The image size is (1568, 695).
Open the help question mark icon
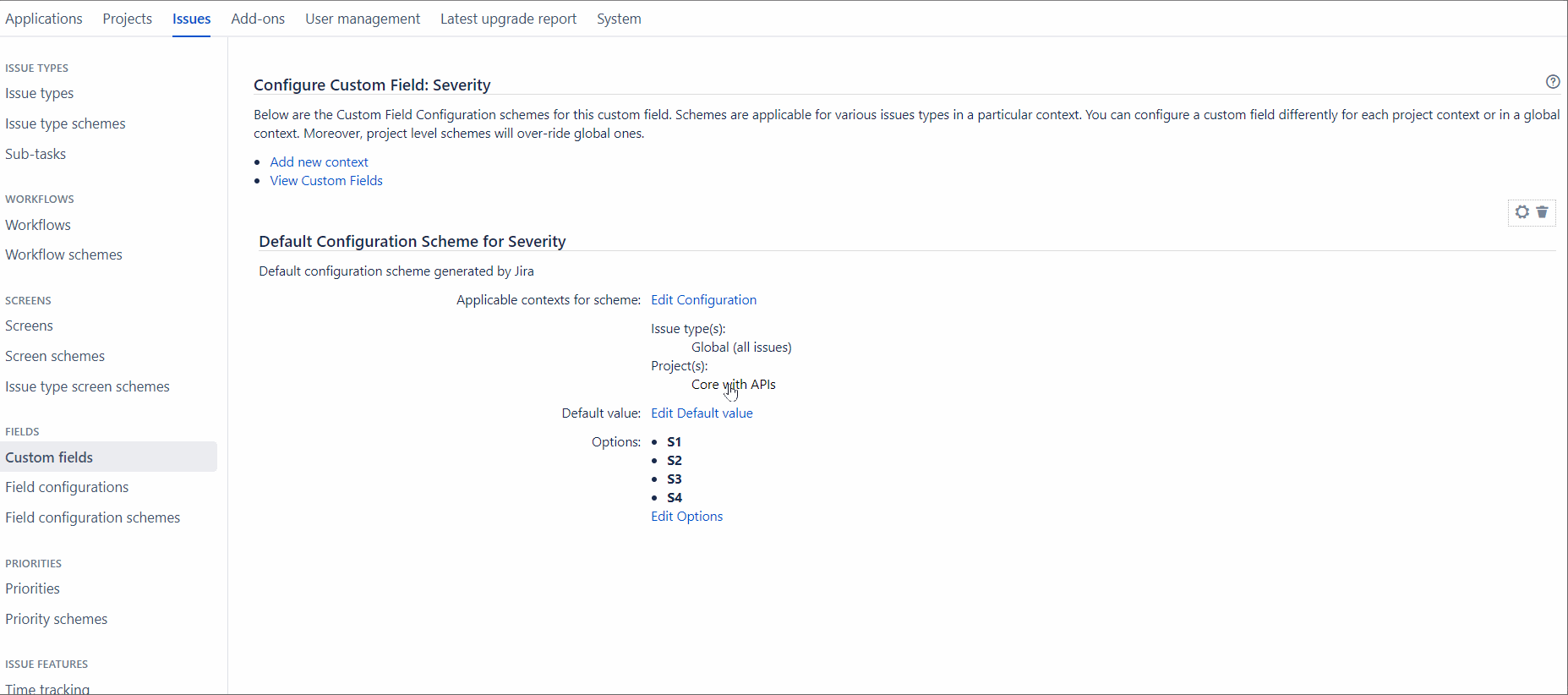pyautogui.click(x=1553, y=81)
